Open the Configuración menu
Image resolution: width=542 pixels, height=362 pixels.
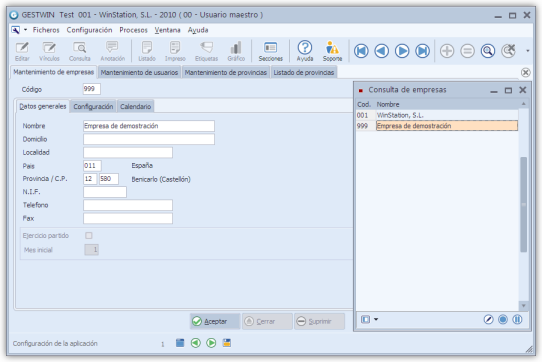coord(89,30)
